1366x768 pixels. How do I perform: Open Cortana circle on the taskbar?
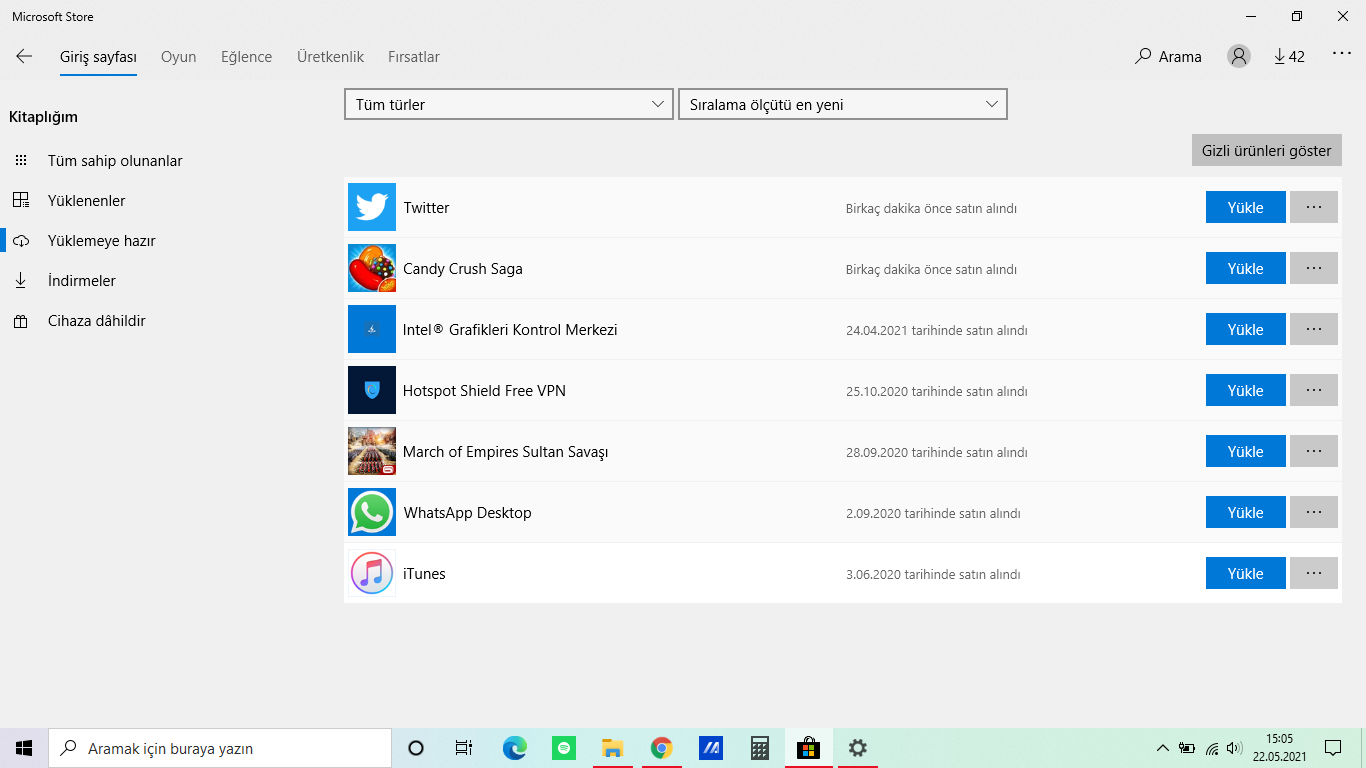point(416,748)
